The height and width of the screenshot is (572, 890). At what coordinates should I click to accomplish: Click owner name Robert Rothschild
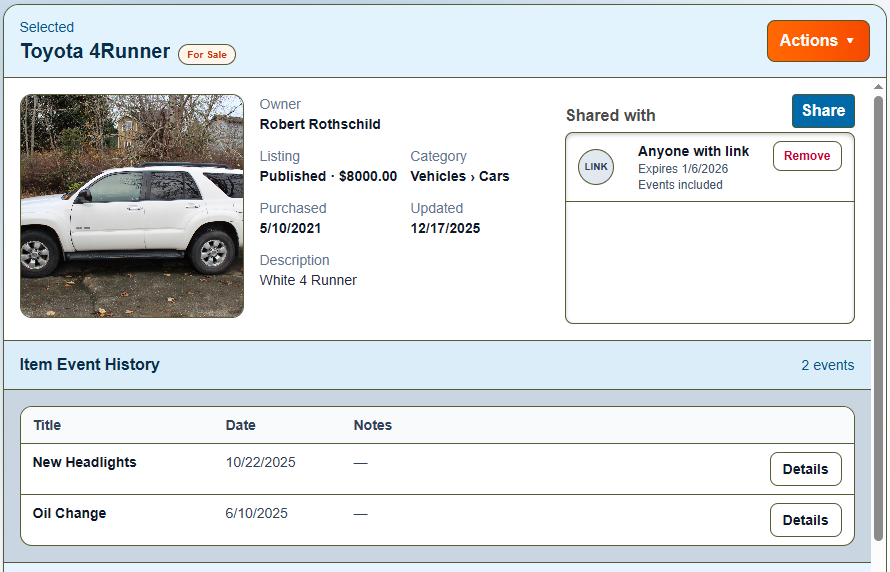coord(320,124)
